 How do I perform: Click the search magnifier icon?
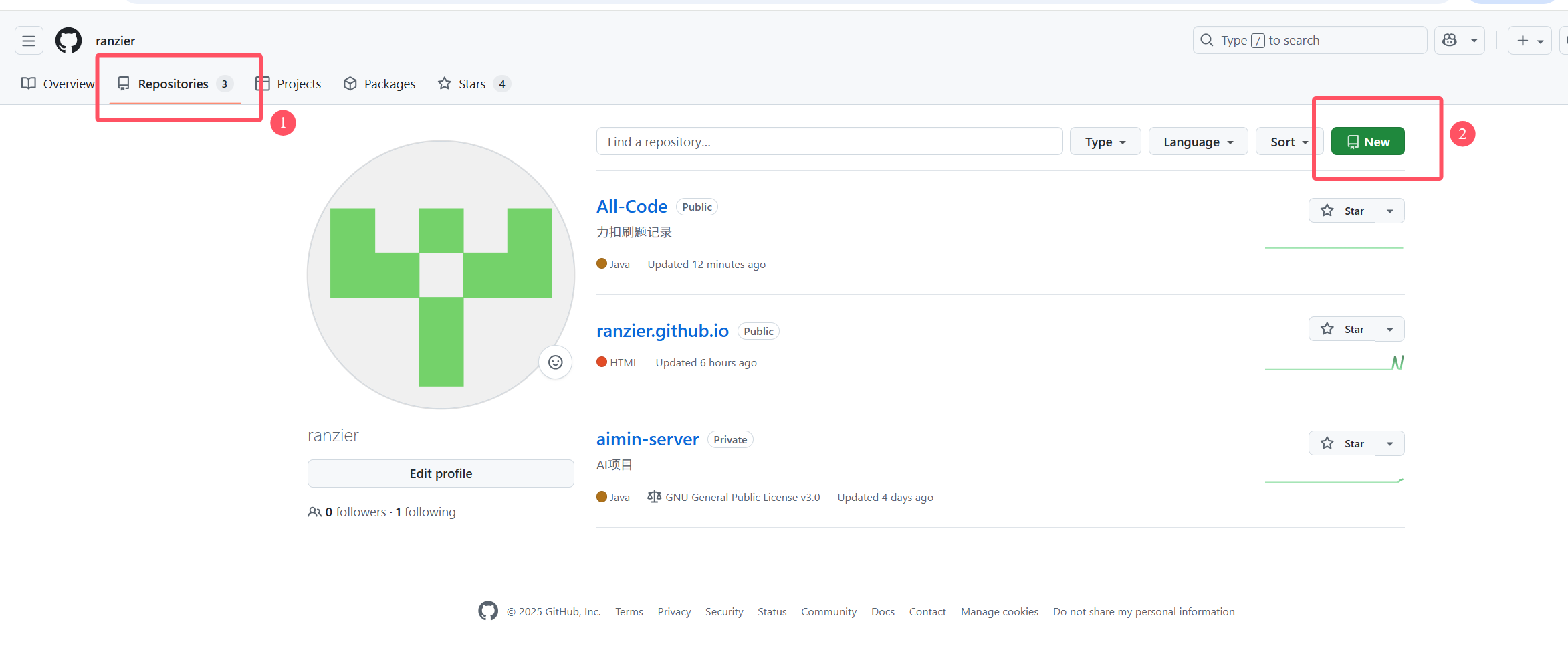(1207, 41)
